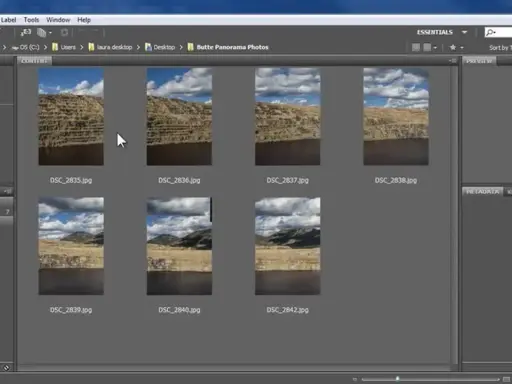Screen dimensions: 512x384
Task: Click the cancel icon at bottom-left corner
Action: pos(6,368)
